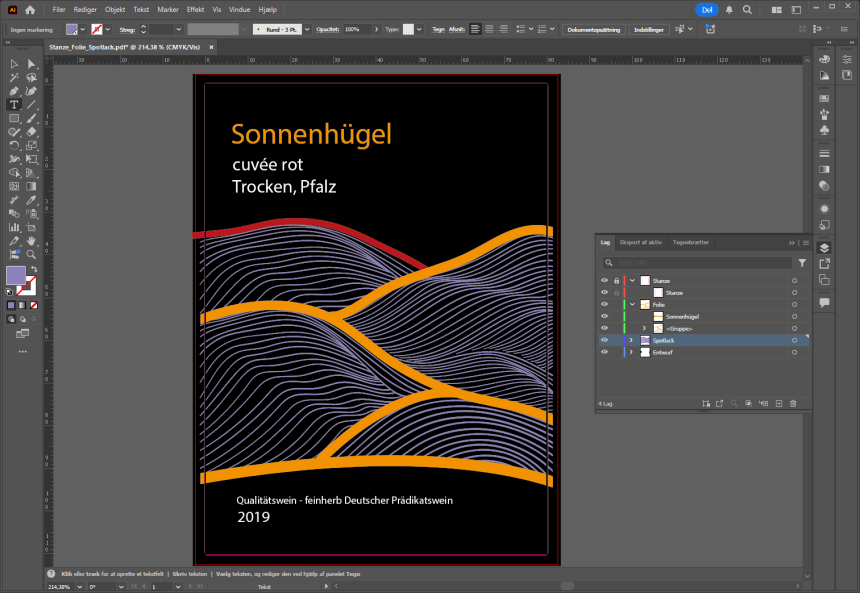This screenshot has width=860, height=593.
Task: Expand the Spotlack layer
Action: click(631, 340)
